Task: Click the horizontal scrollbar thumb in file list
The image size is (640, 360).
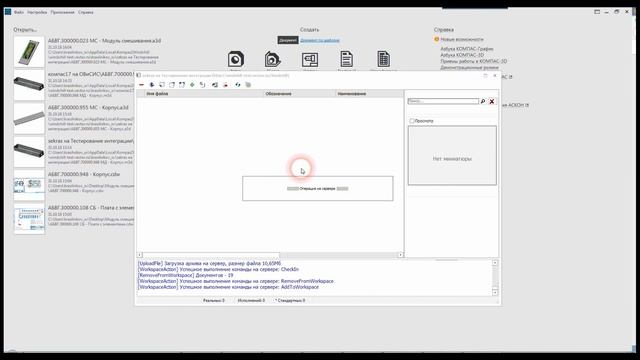Action: (211, 255)
